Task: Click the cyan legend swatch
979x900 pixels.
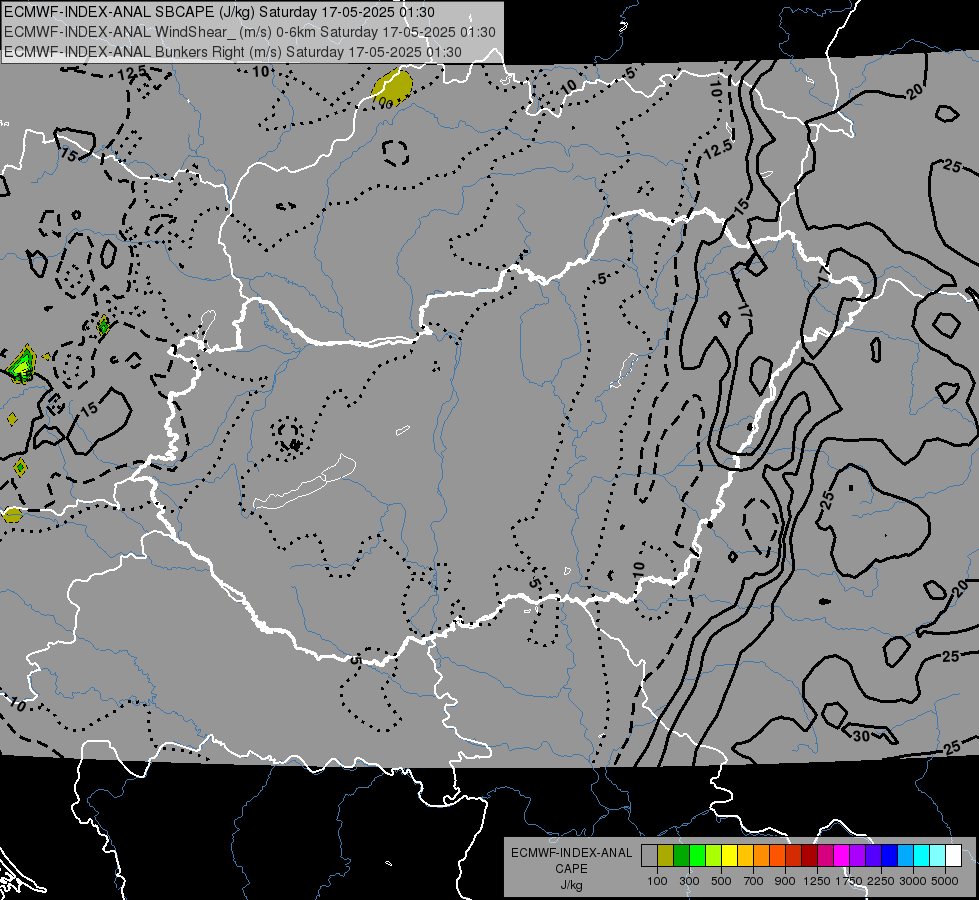Action: [x=922, y=856]
